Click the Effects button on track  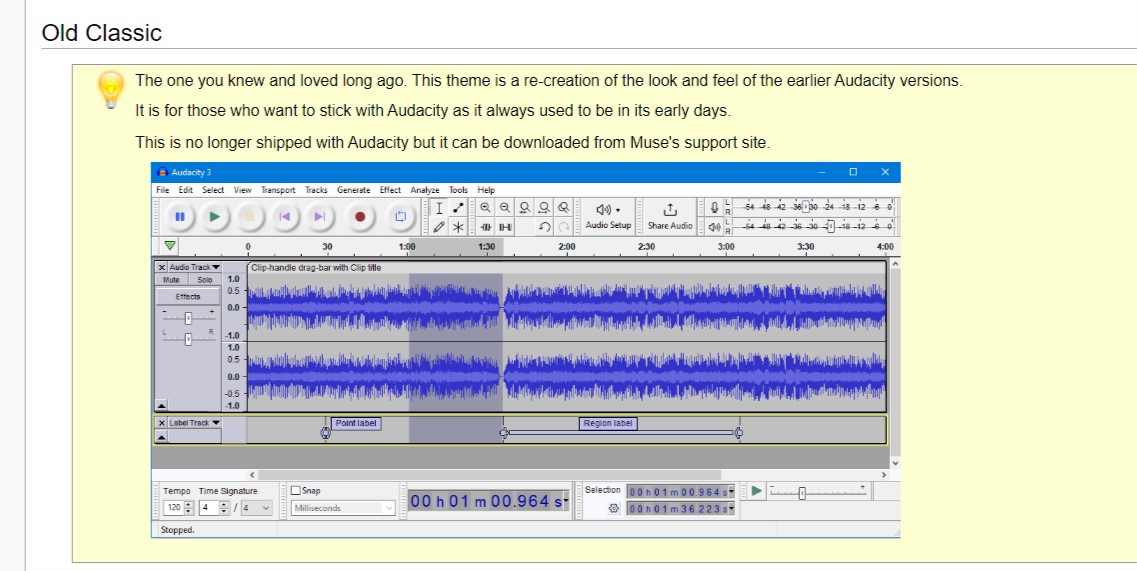[x=188, y=297]
